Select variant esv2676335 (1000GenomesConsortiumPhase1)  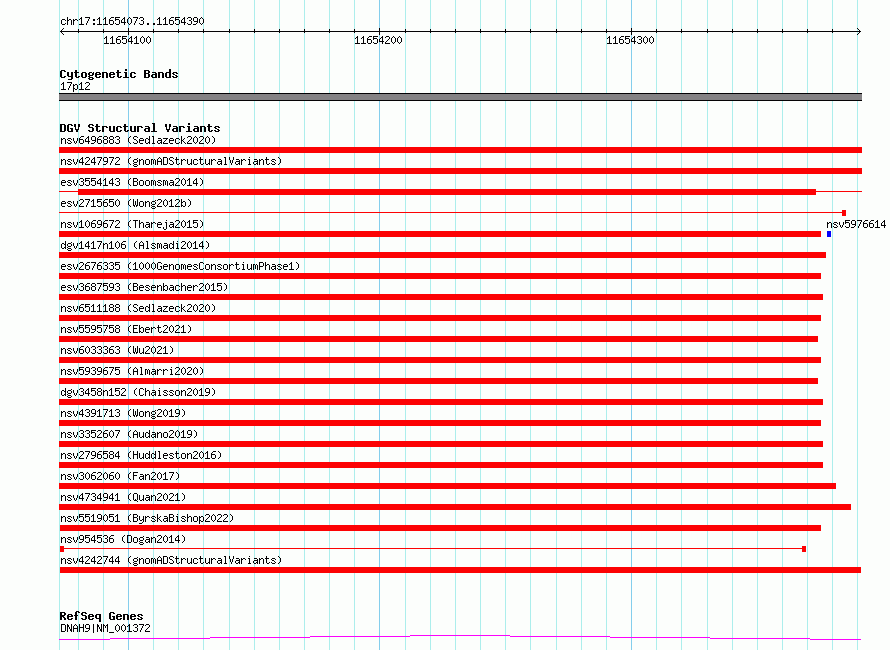pyautogui.click(x=180, y=266)
